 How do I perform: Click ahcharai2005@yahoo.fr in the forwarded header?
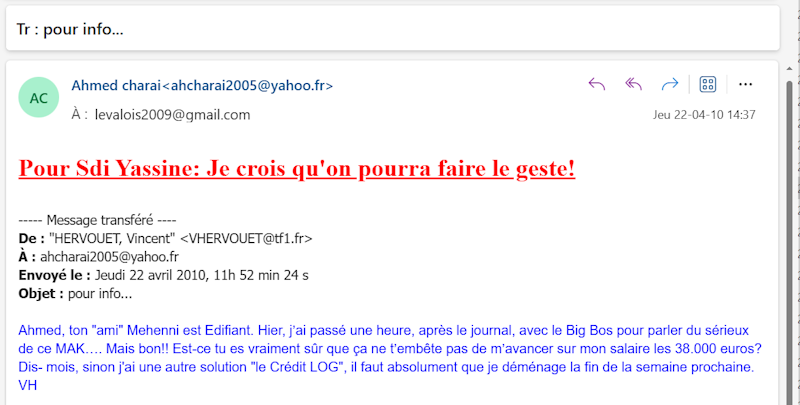point(109,256)
